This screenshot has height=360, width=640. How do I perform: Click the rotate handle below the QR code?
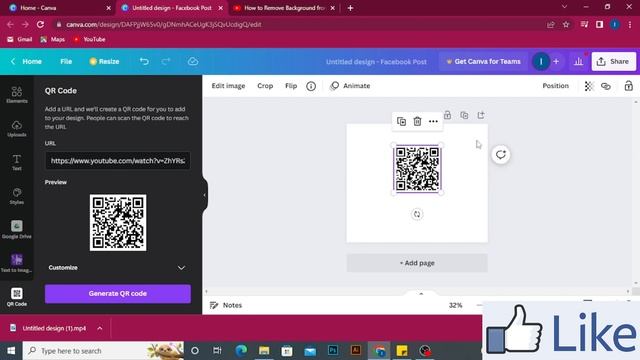pyautogui.click(x=417, y=214)
